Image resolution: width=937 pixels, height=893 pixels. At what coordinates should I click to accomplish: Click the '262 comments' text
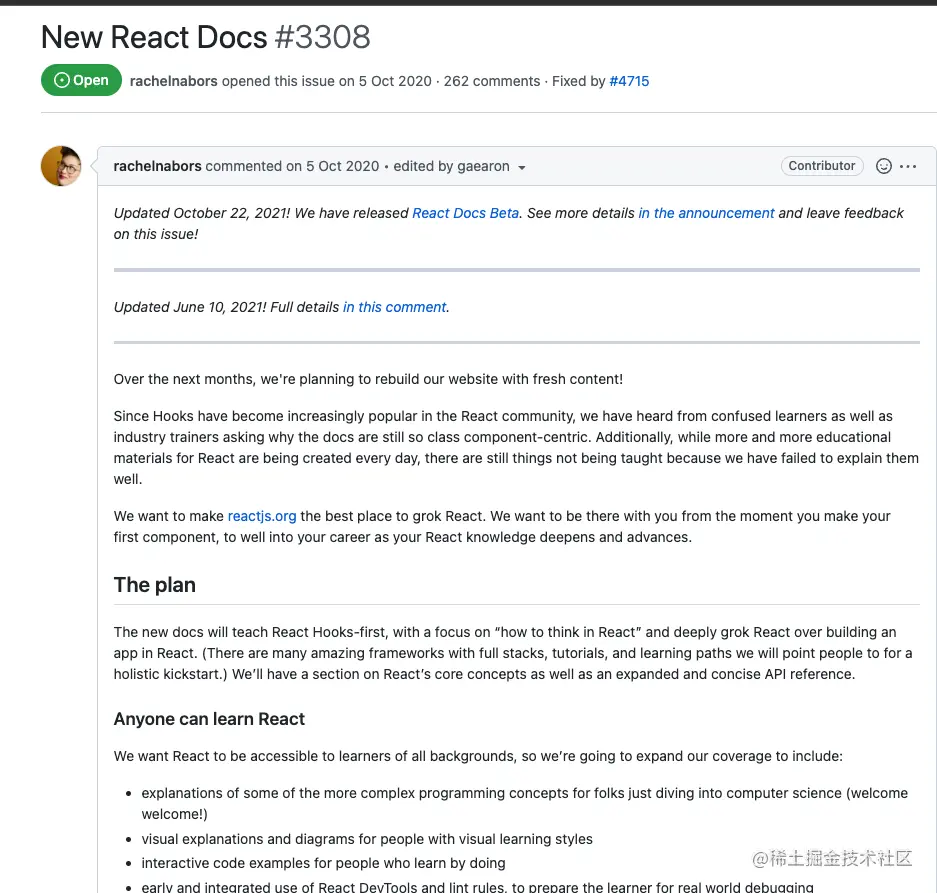pos(492,81)
